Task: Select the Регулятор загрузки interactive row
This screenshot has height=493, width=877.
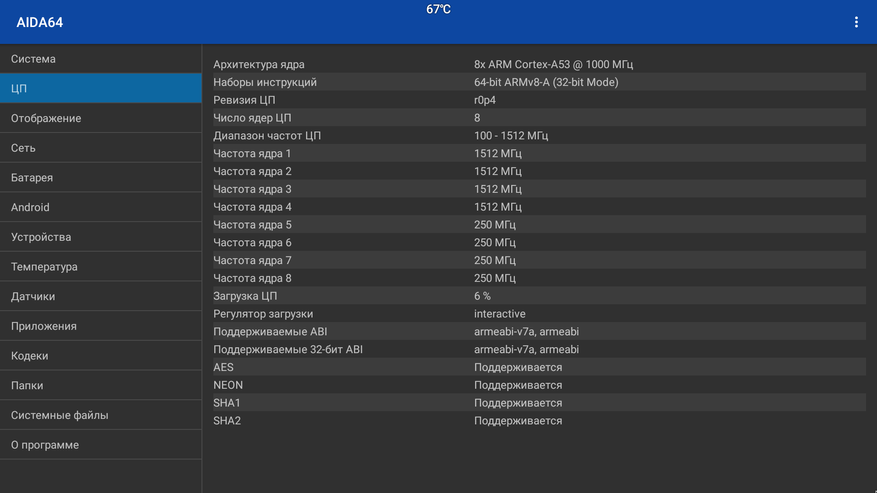Action: pos(539,314)
